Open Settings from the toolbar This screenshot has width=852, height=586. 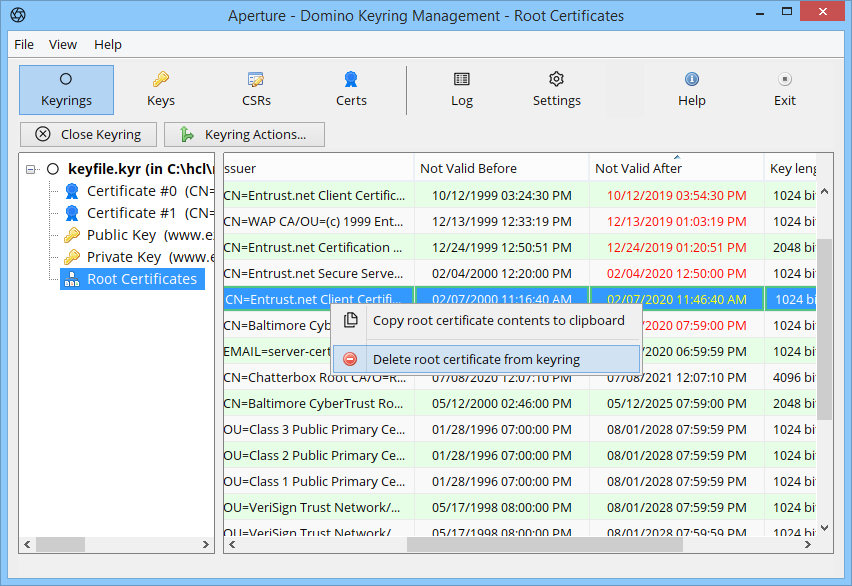pyautogui.click(x=556, y=90)
